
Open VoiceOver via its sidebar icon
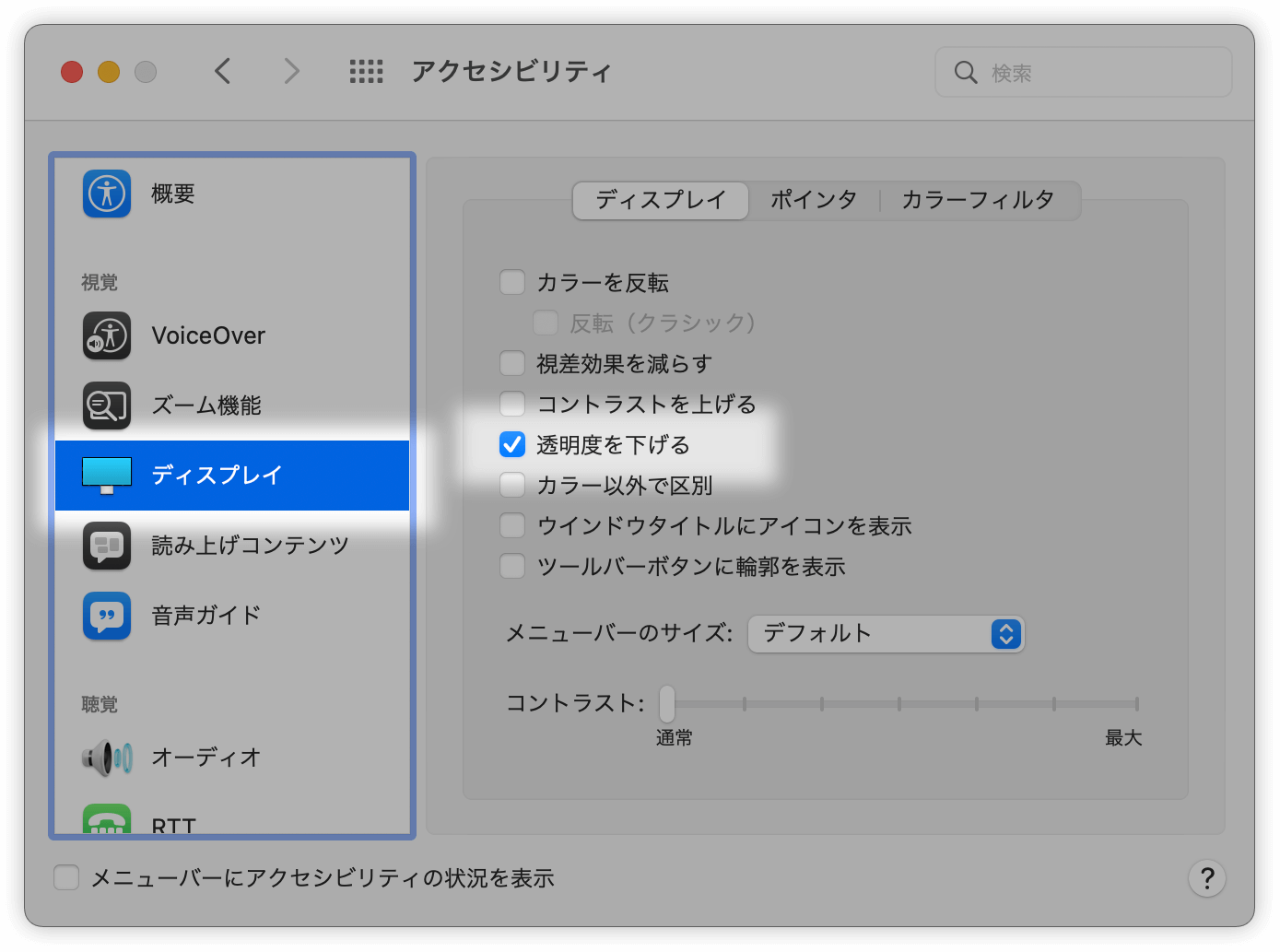click(x=107, y=335)
